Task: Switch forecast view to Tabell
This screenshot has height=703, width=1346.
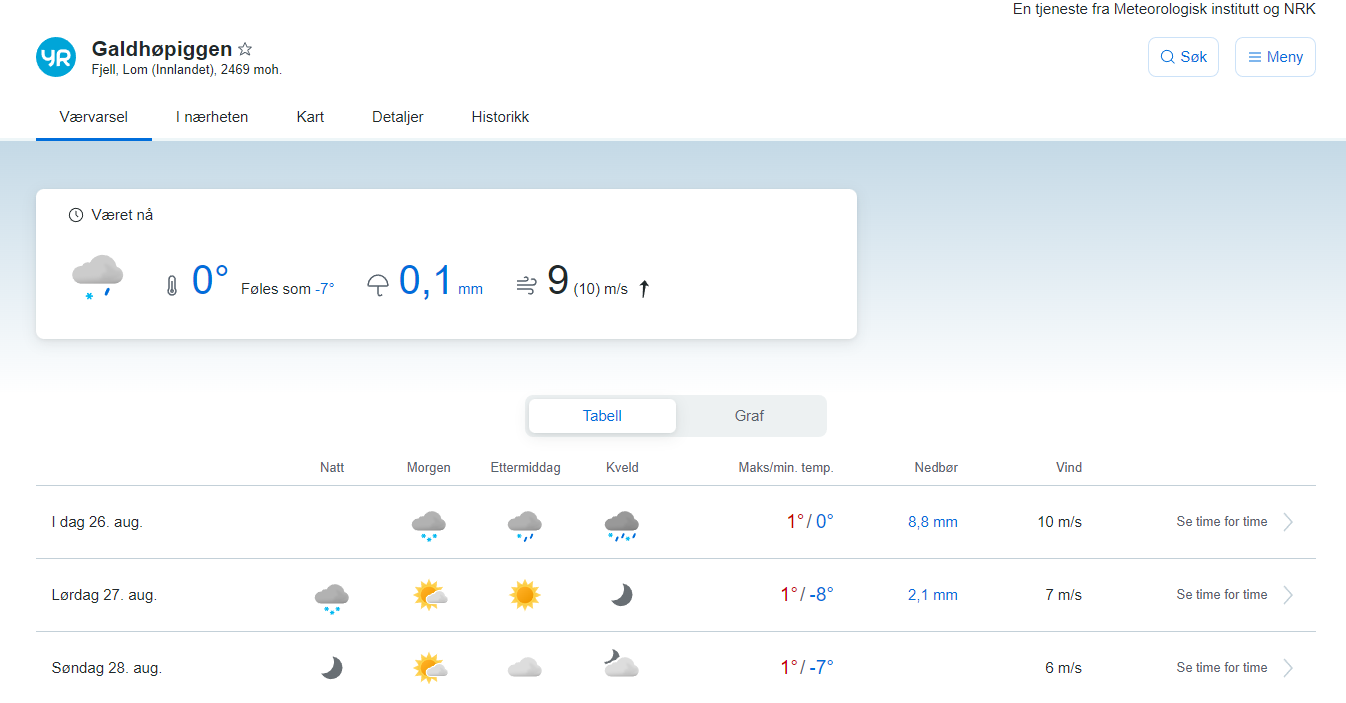Action: (x=602, y=416)
